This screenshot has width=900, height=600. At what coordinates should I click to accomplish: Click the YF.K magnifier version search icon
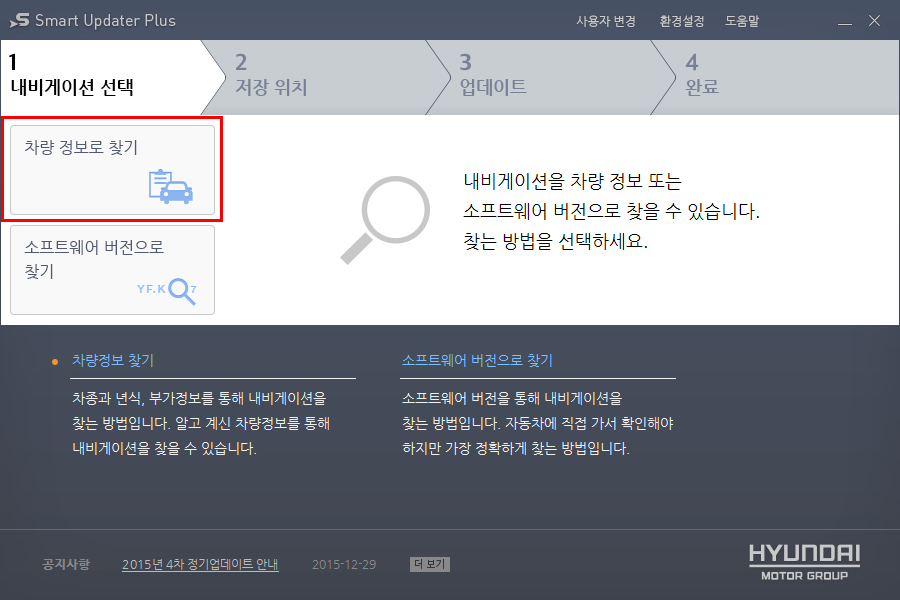[167, 291]
